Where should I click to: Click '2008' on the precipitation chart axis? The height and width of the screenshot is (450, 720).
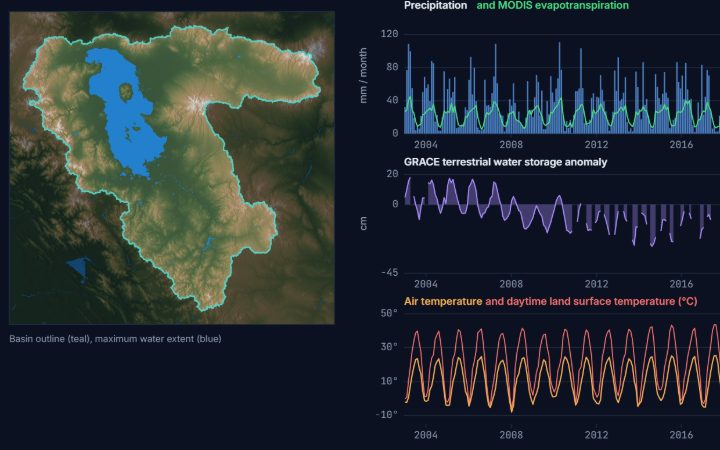[x=511, y=145]
